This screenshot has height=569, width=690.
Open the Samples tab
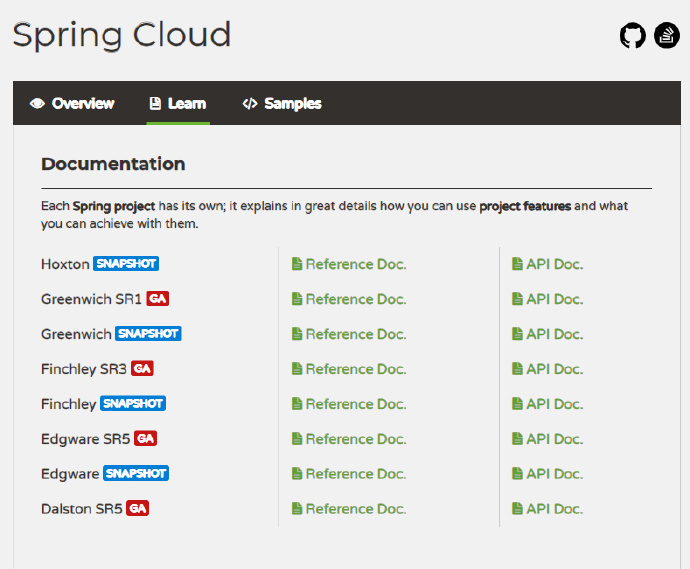282,103
